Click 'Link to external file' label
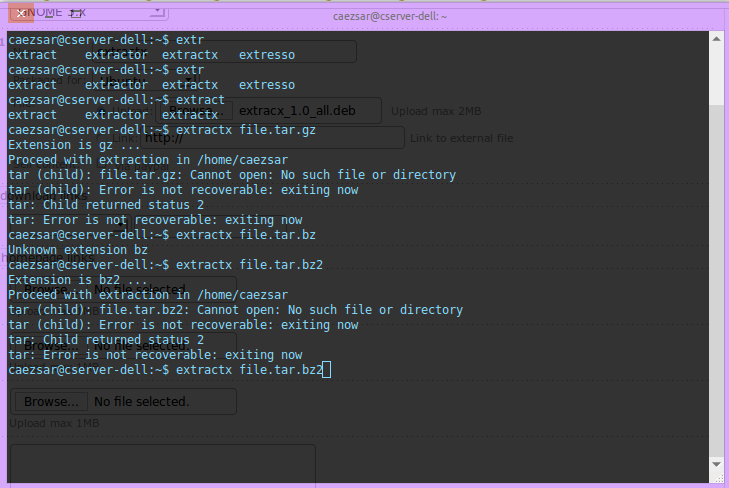The width and height of the screenshot is (729, 488). (461, 138)
